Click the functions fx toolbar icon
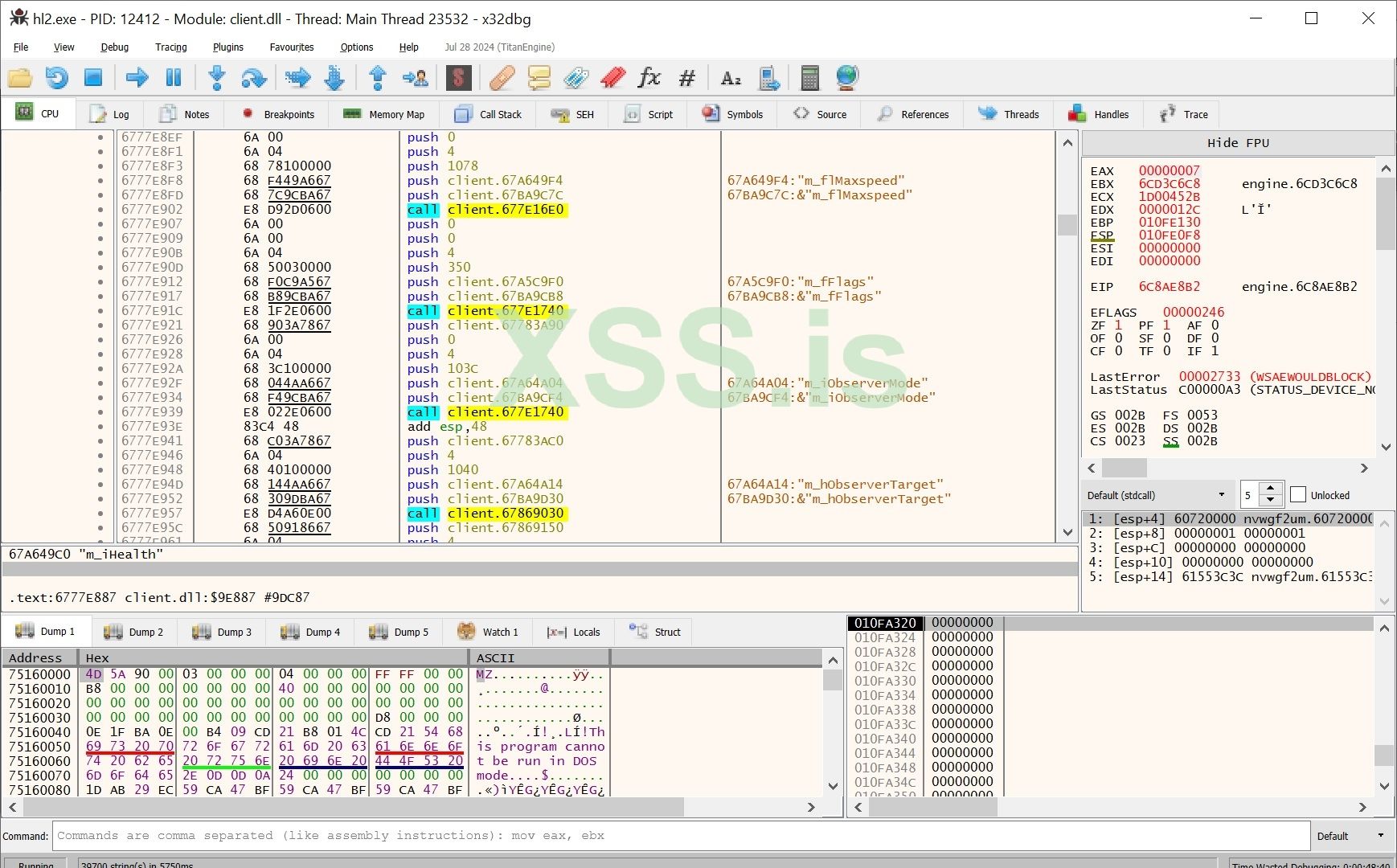 click(649, 78)
